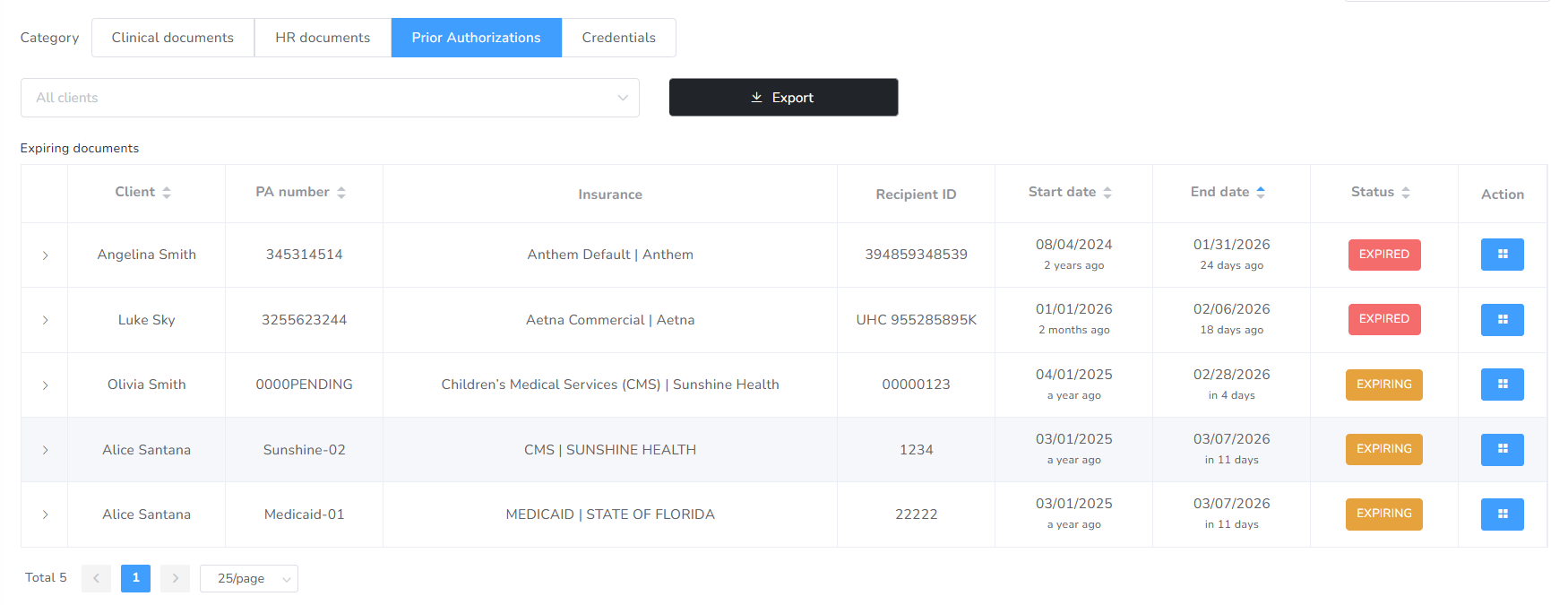The image size is (1568, 605).
Task: Open the 25/page size dropdown
Action: (x=249, y=579)
